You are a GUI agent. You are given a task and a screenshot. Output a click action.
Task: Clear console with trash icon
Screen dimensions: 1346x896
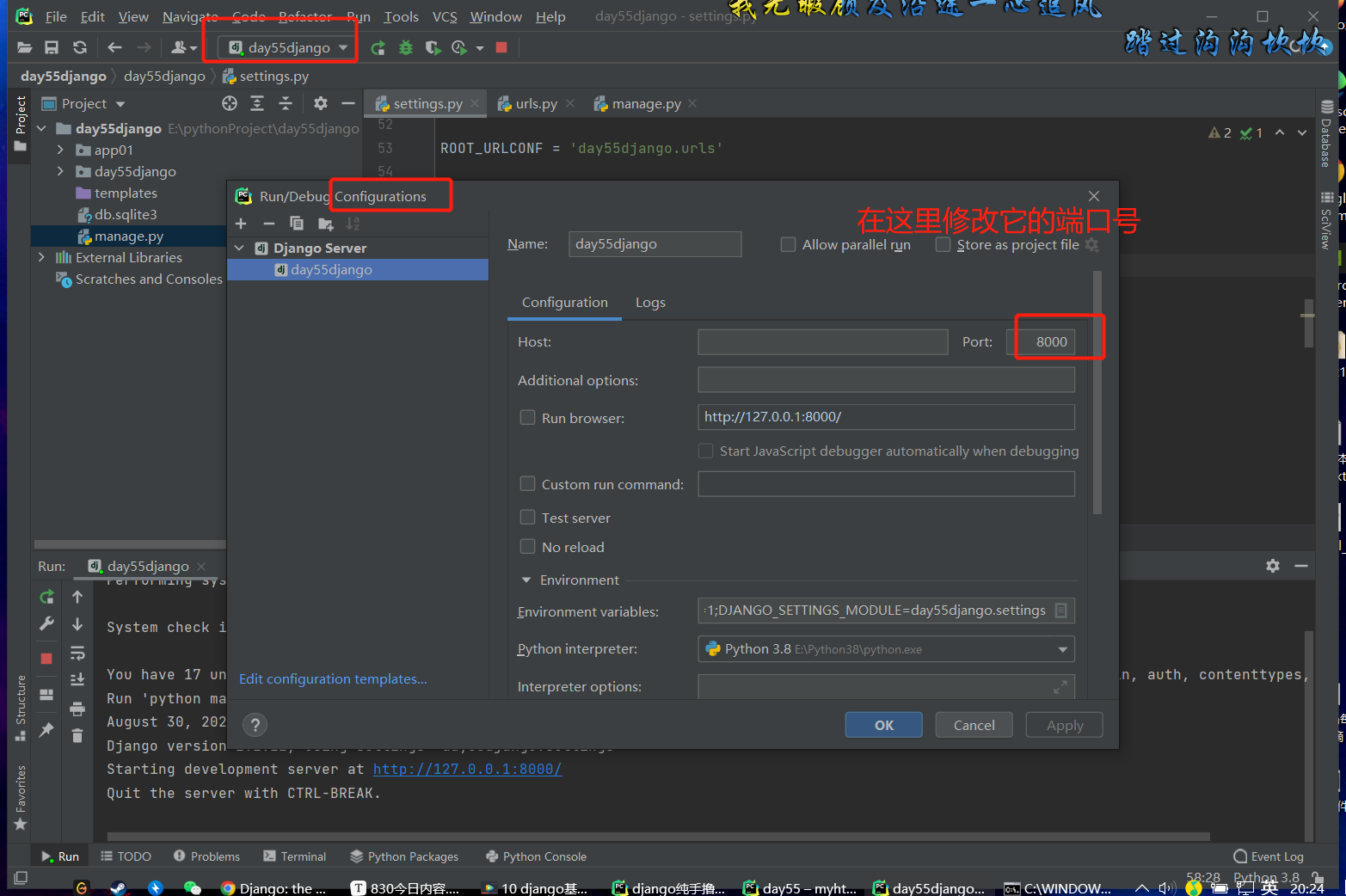pyautogui.click(x=77, y=735)
